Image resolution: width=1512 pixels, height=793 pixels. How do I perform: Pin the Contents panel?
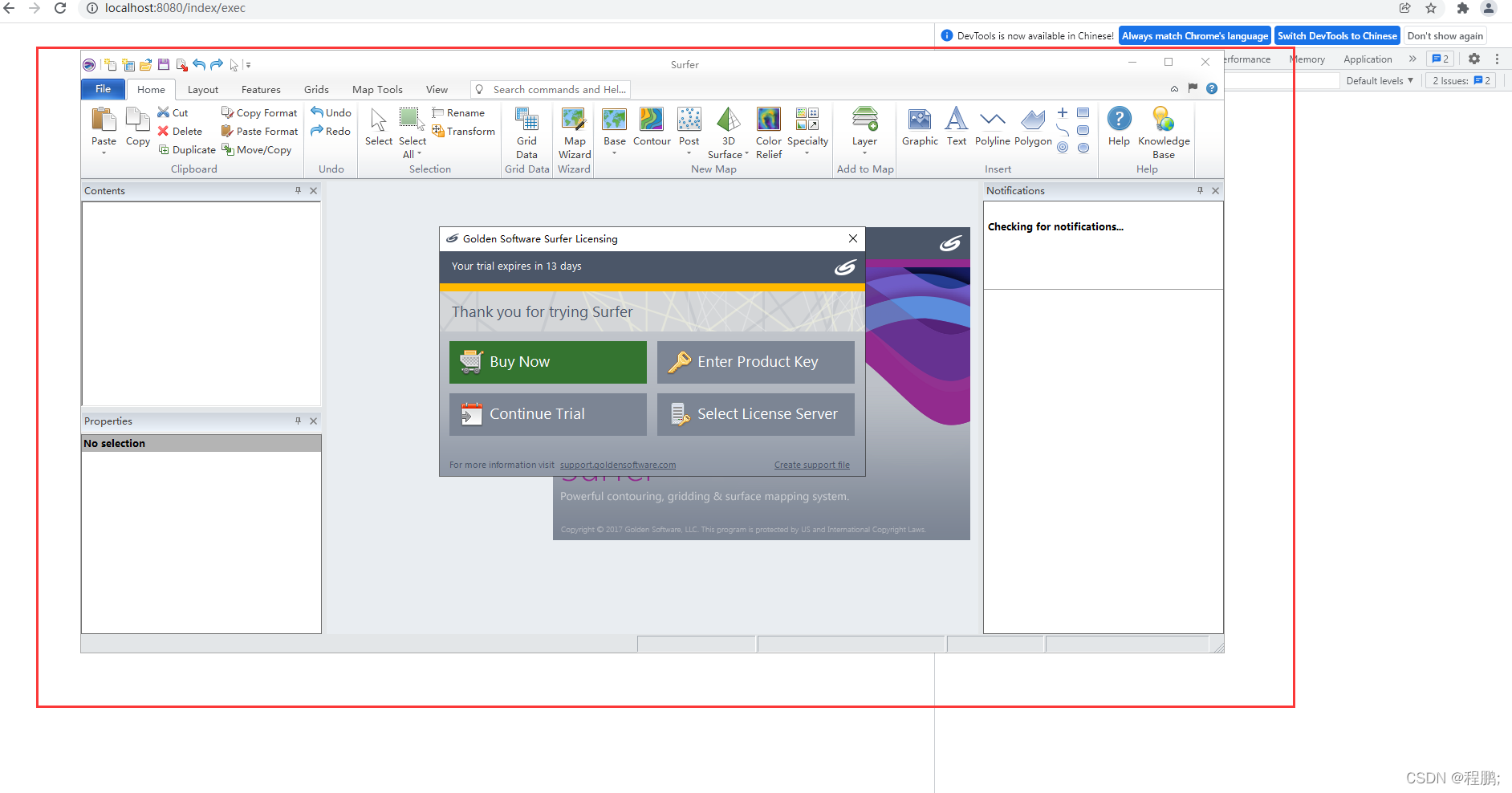tap(298, 191)
